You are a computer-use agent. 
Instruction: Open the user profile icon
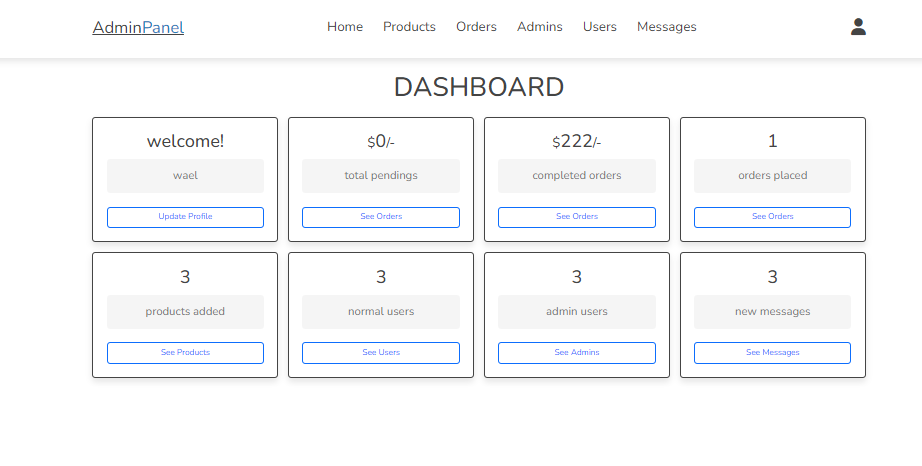click(858, 26)
